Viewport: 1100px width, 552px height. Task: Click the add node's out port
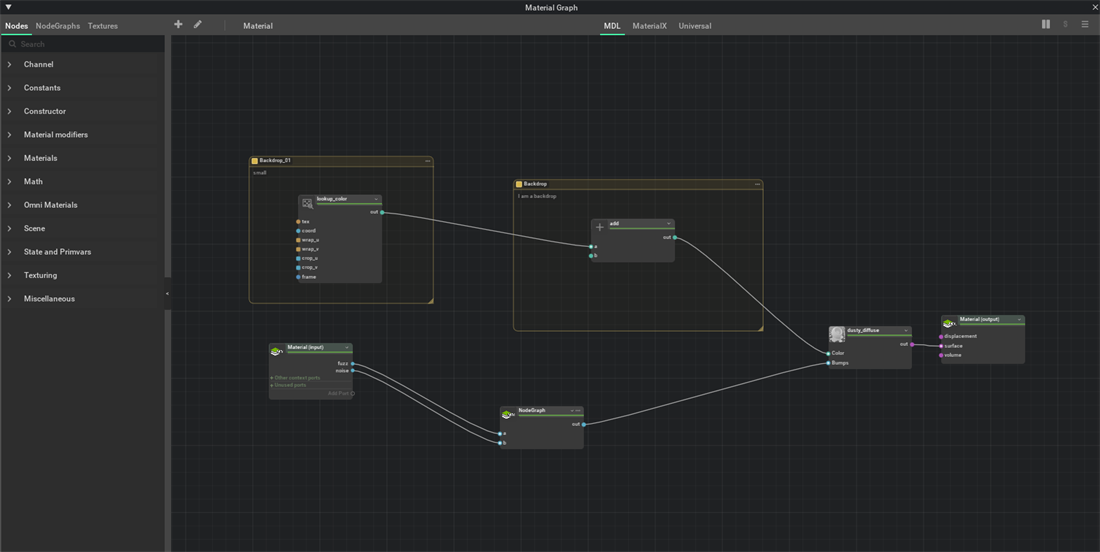675,237
